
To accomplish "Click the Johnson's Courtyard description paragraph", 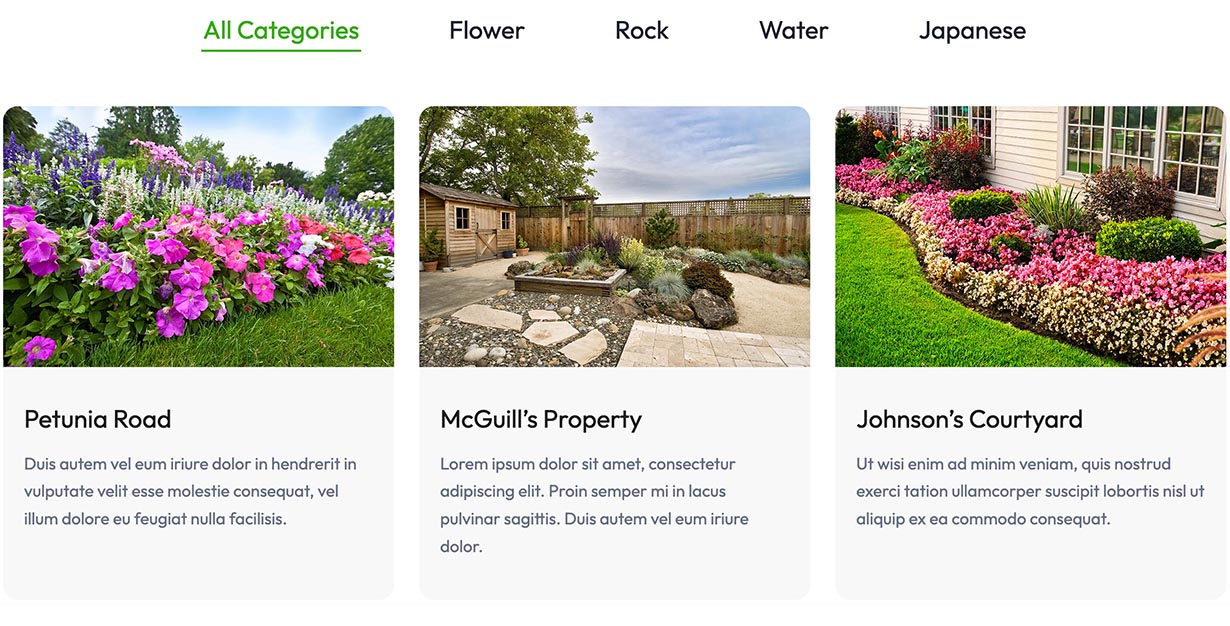I will 1030,491.
